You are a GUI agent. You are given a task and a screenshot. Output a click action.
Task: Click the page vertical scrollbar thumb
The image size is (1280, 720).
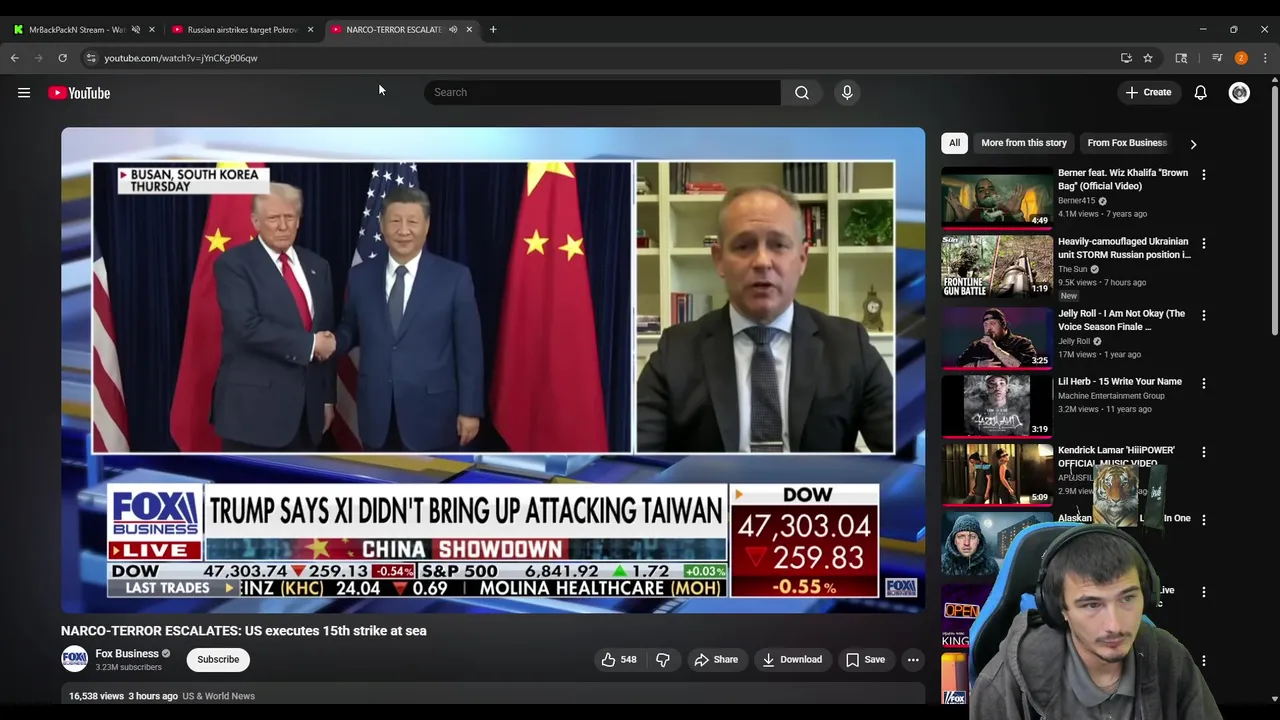[1275, 210]
